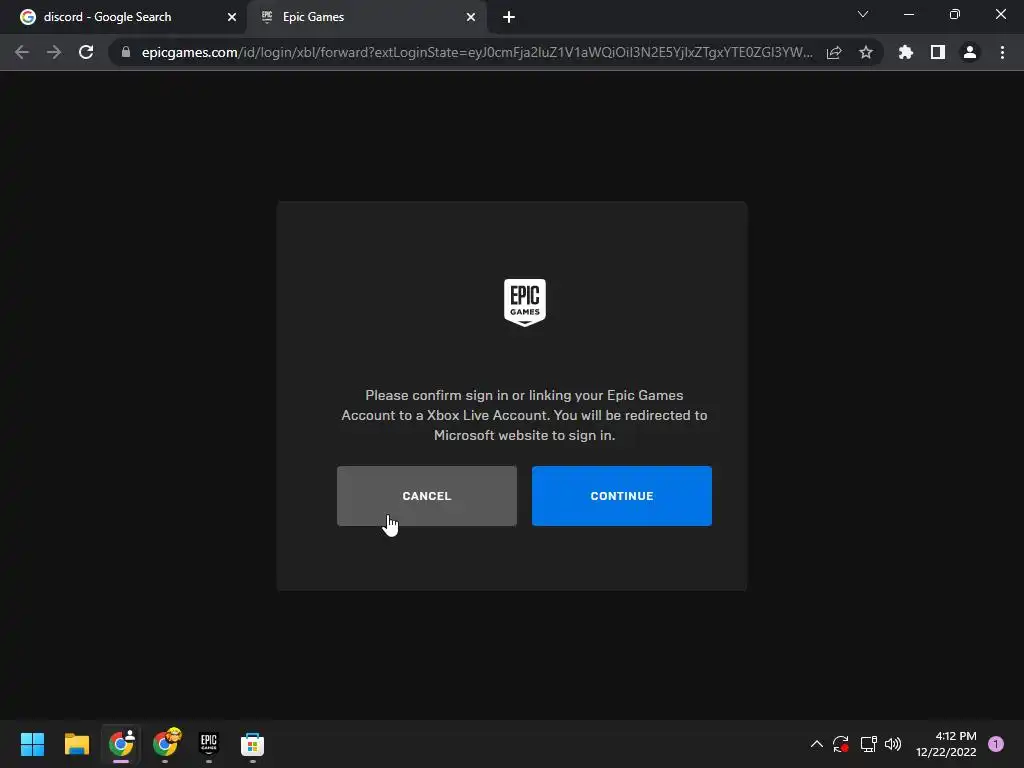Open the active Chrome taskbar icon
Viewport: 1024px width, 768px height.
pyautogui.click(x=121, y=744)
